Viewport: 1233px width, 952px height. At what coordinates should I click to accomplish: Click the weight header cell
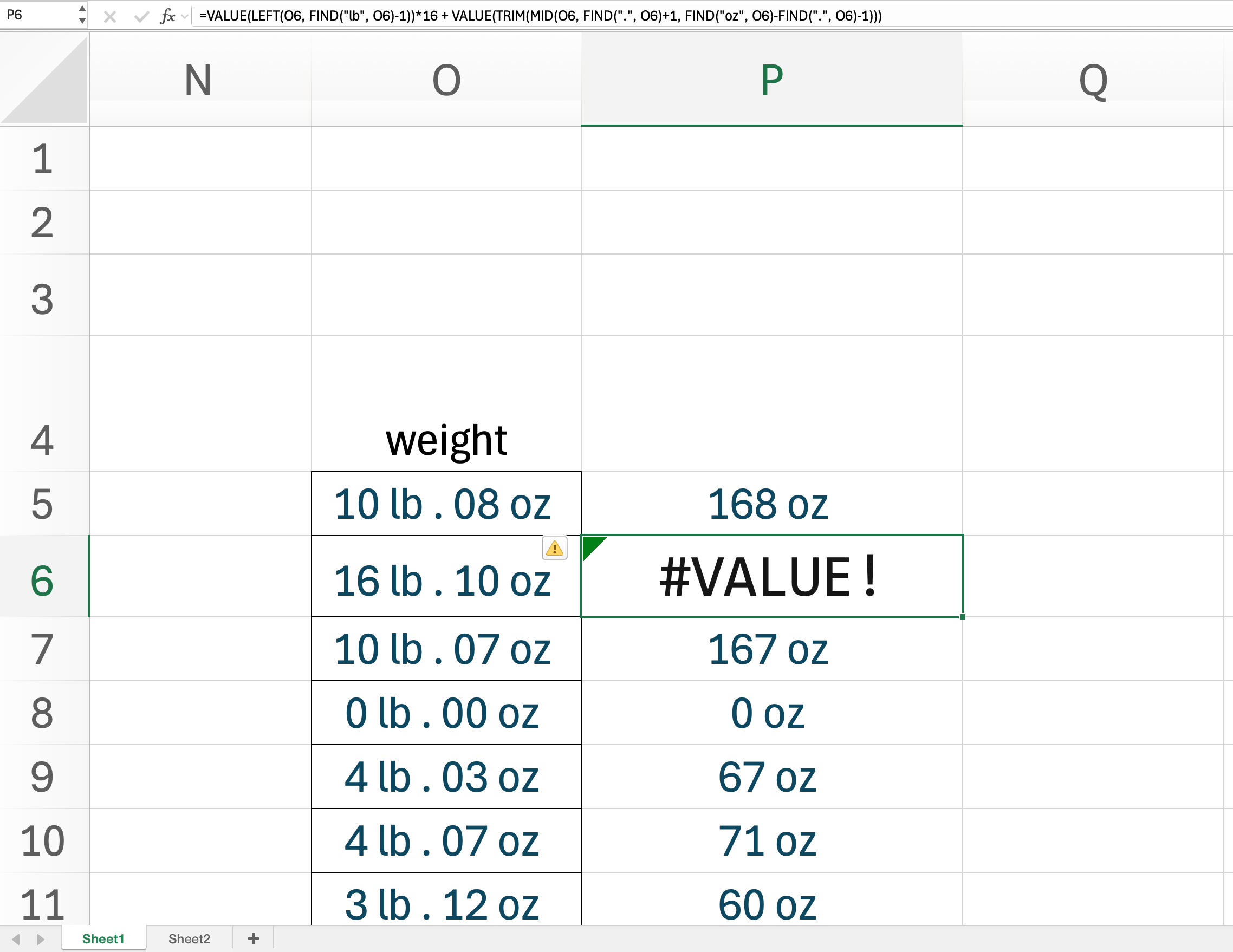(446, 440)
